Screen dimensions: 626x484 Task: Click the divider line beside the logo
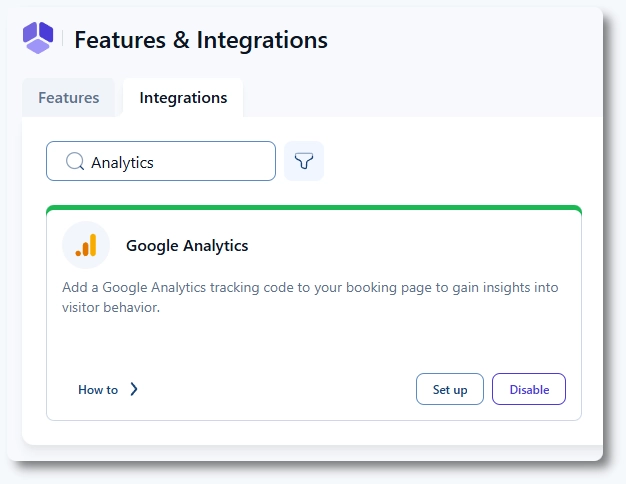coord(62,40)
